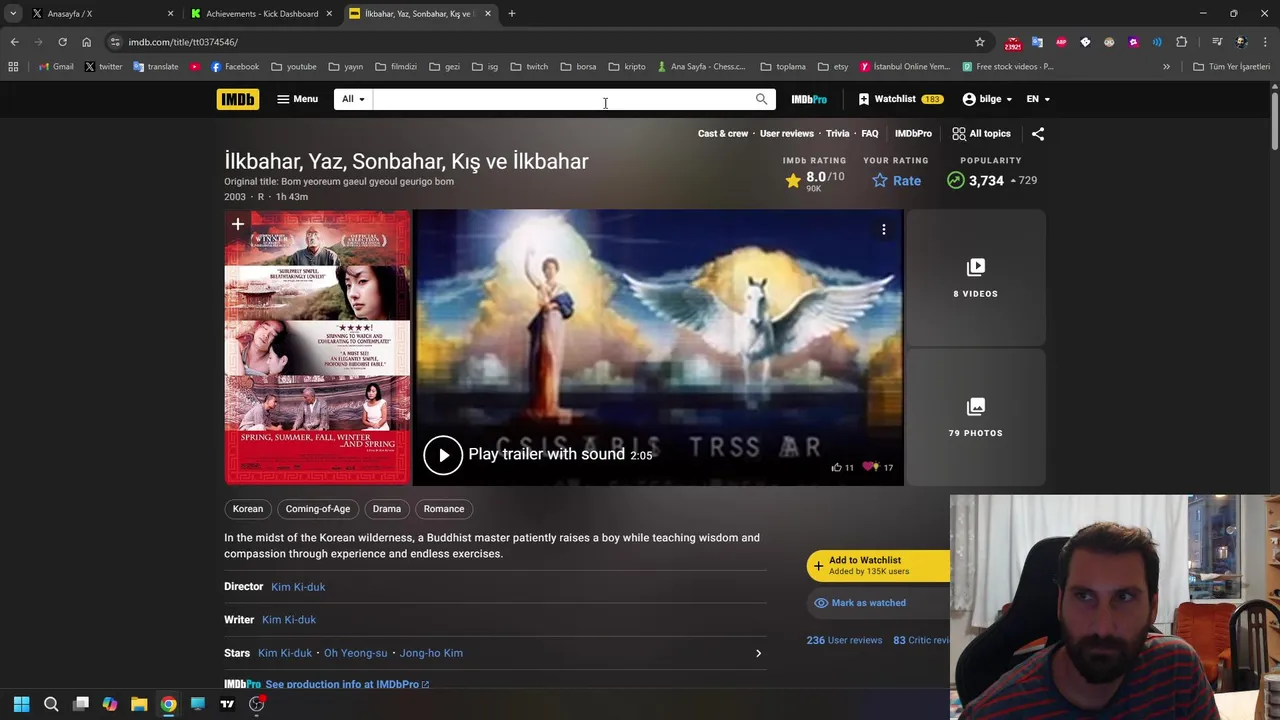The width and height of the screenshot is (1280, 720).
Task: Open a new browser tab
Action: [512, 13]
